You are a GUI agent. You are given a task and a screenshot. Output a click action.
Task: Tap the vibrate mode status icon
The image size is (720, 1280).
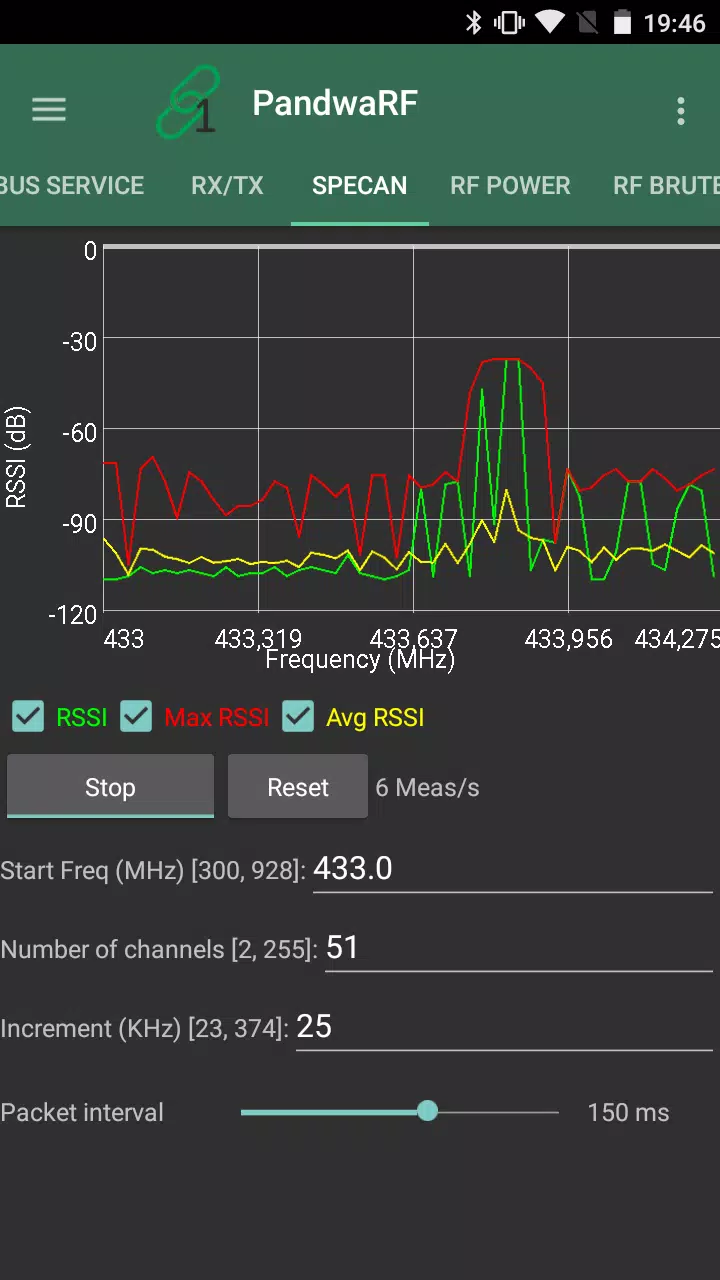509,22
